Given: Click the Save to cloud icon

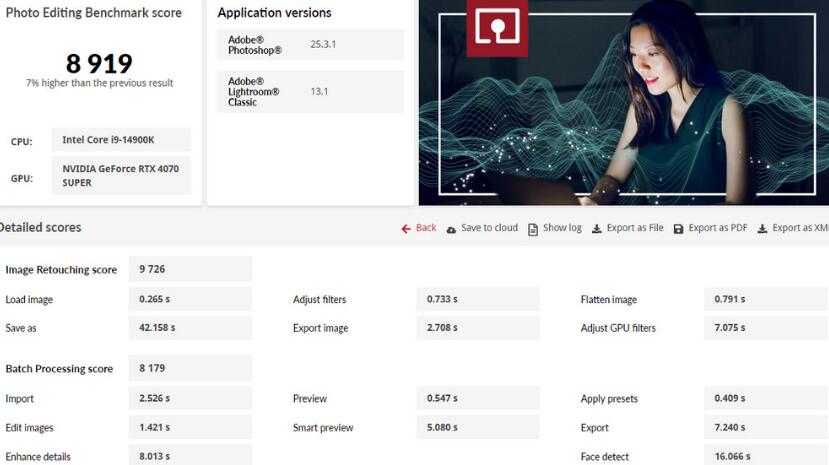Looking at the screenshot, I should pos(451,228).
